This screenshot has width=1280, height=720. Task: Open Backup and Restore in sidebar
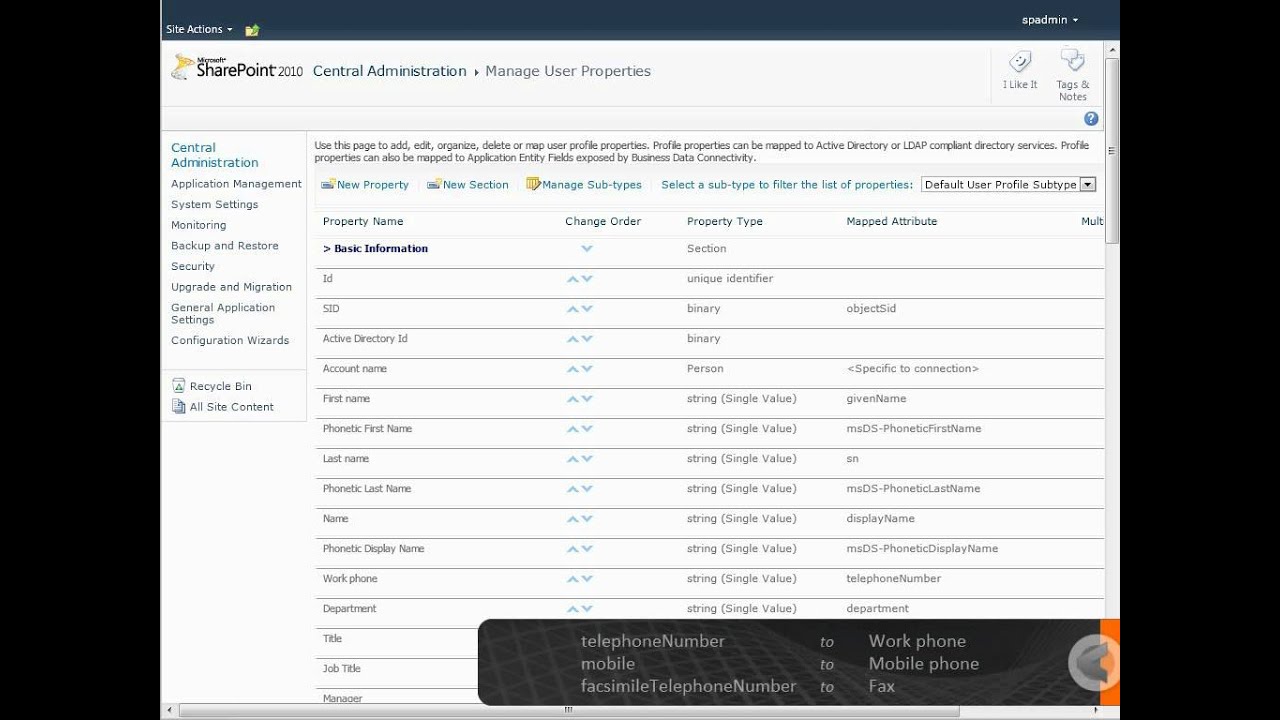coord(225,246)
